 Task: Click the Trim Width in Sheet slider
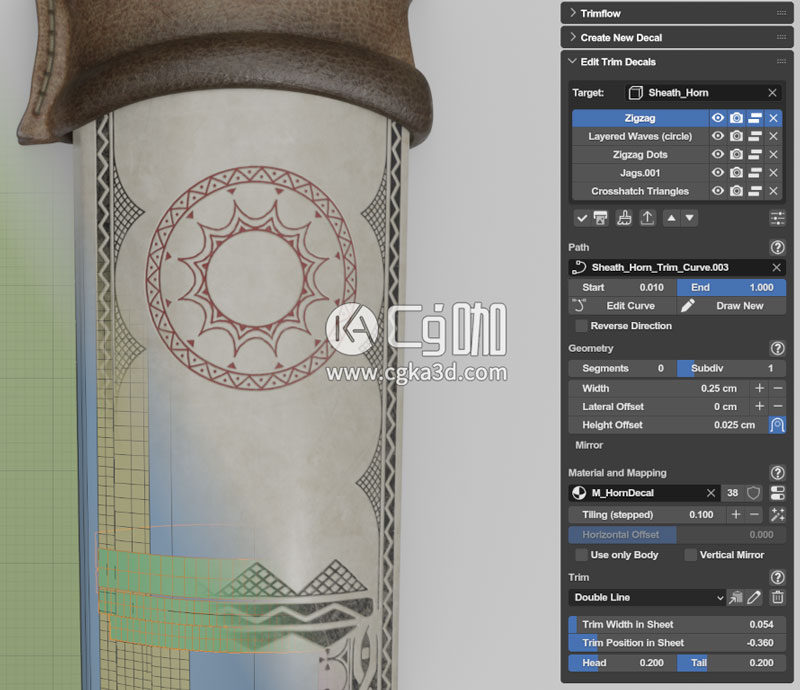pyautogui.click(x=677, y=624)
